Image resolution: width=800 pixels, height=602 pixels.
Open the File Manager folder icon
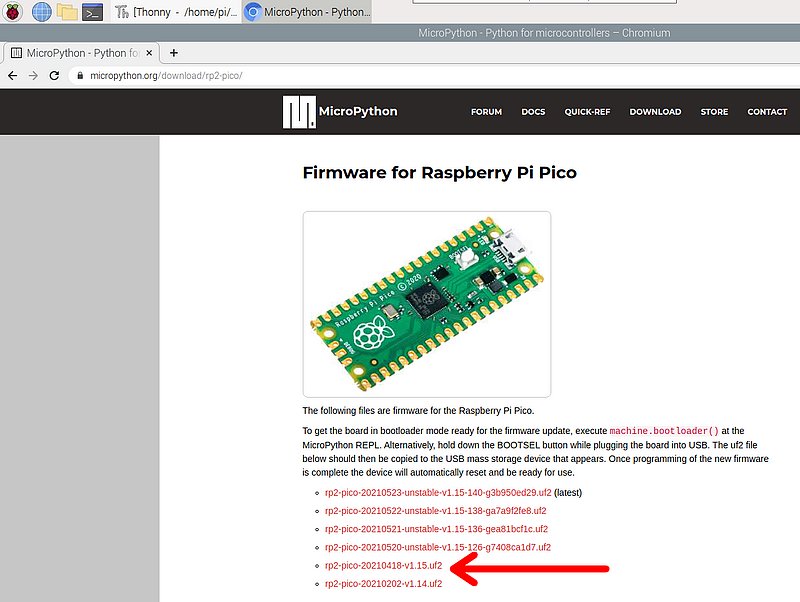click(x=67, y=11)
